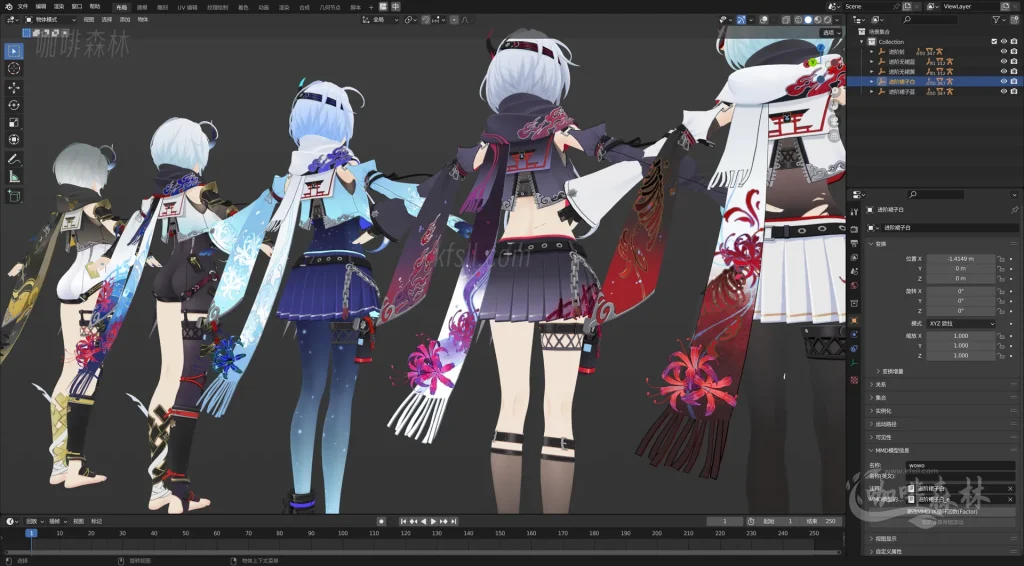This screenshot has height=566, width=1024.
Task: Click the timeline current frame field
Action: pos(725,521)
